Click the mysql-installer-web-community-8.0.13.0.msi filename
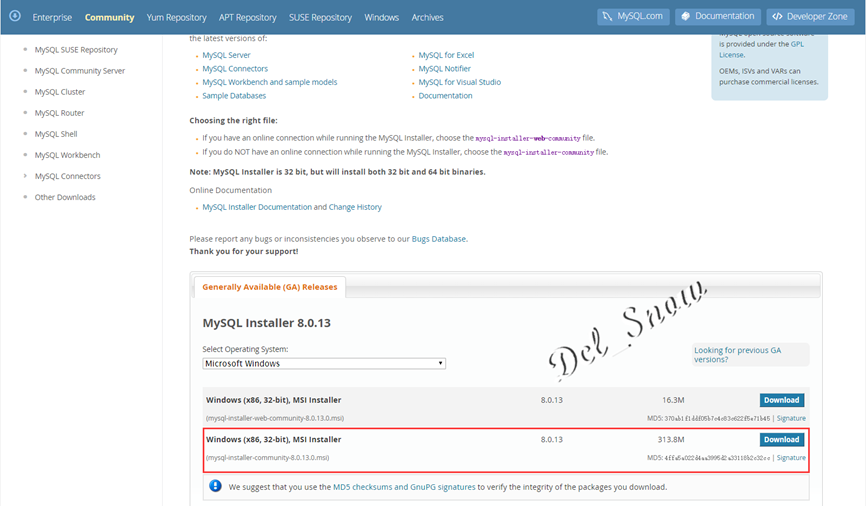Image resolution: width=866 pixels, height=506 pixels. pyautogui.click(x=275, y=418)
